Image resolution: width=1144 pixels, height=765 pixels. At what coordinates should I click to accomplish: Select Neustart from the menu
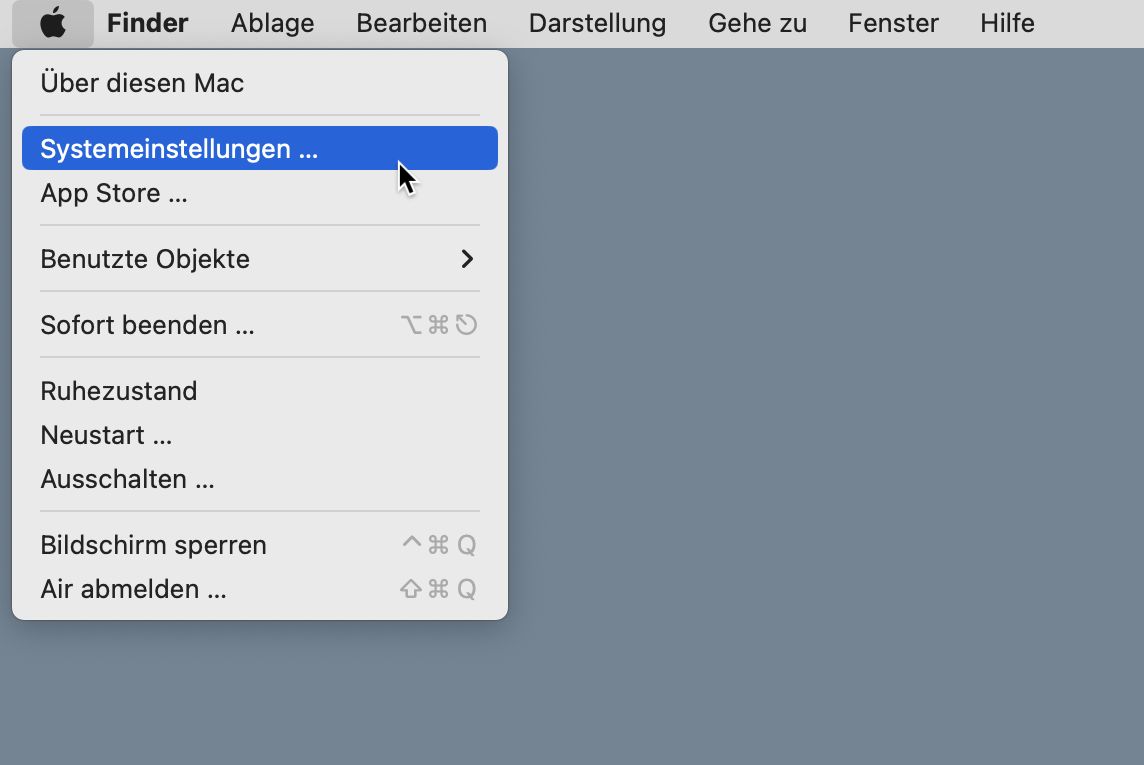coord(260,435)
